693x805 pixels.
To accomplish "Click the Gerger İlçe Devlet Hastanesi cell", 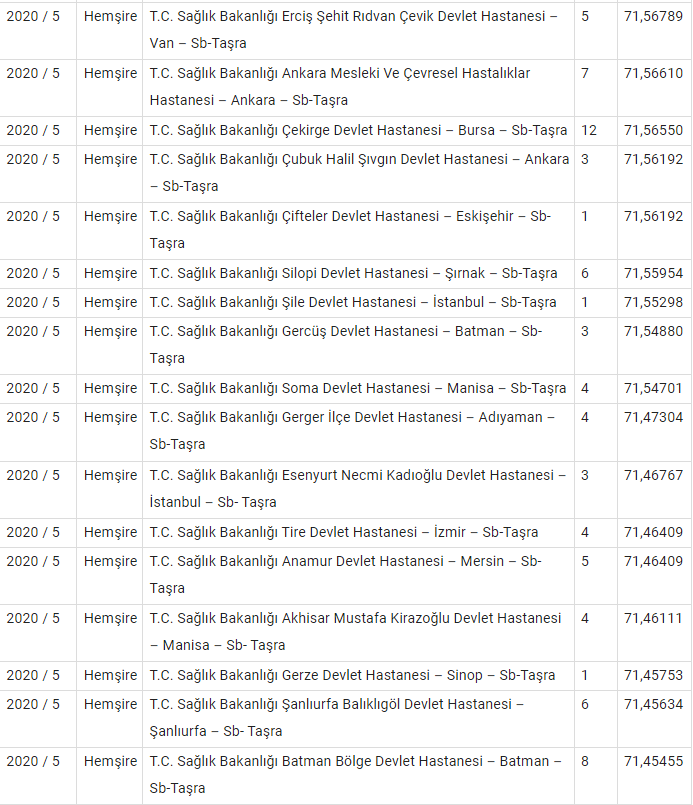I will click(x=358, y=431).
